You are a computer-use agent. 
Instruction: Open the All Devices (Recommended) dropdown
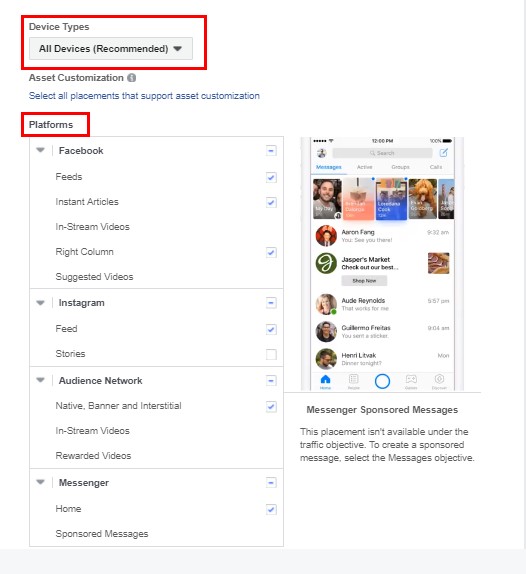(x=111, y=48)
